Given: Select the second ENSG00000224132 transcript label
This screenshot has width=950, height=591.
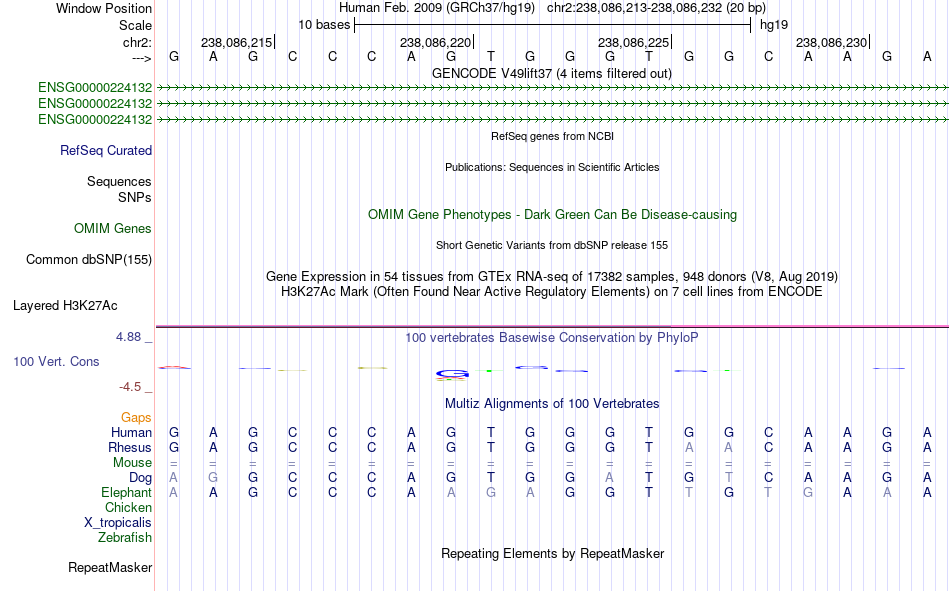Looking at the screenshot, I should pyautogui.click(x=95, y=104).
